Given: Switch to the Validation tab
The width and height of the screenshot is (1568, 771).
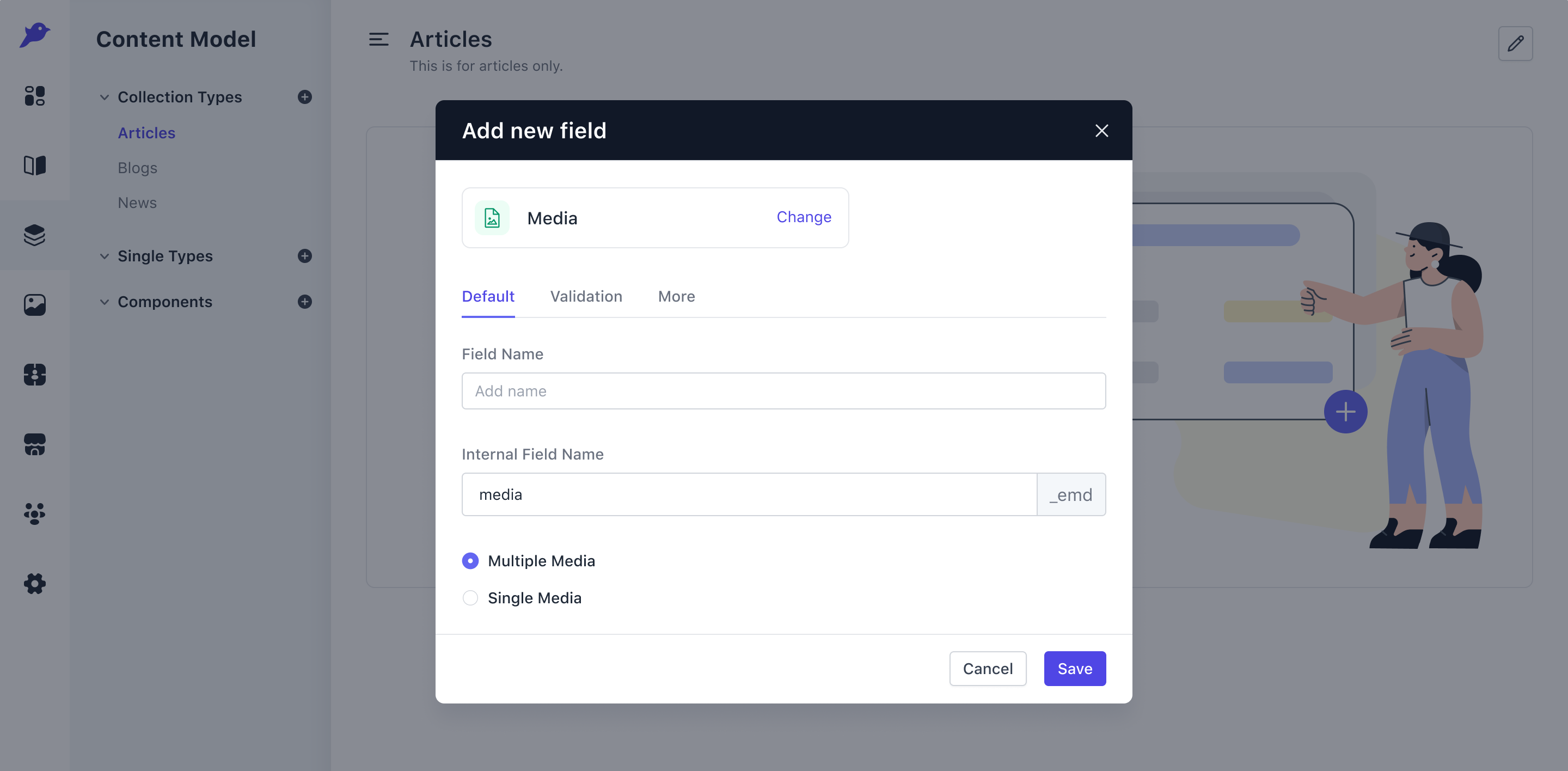Looking at the screenshot, I should (586, 296).
